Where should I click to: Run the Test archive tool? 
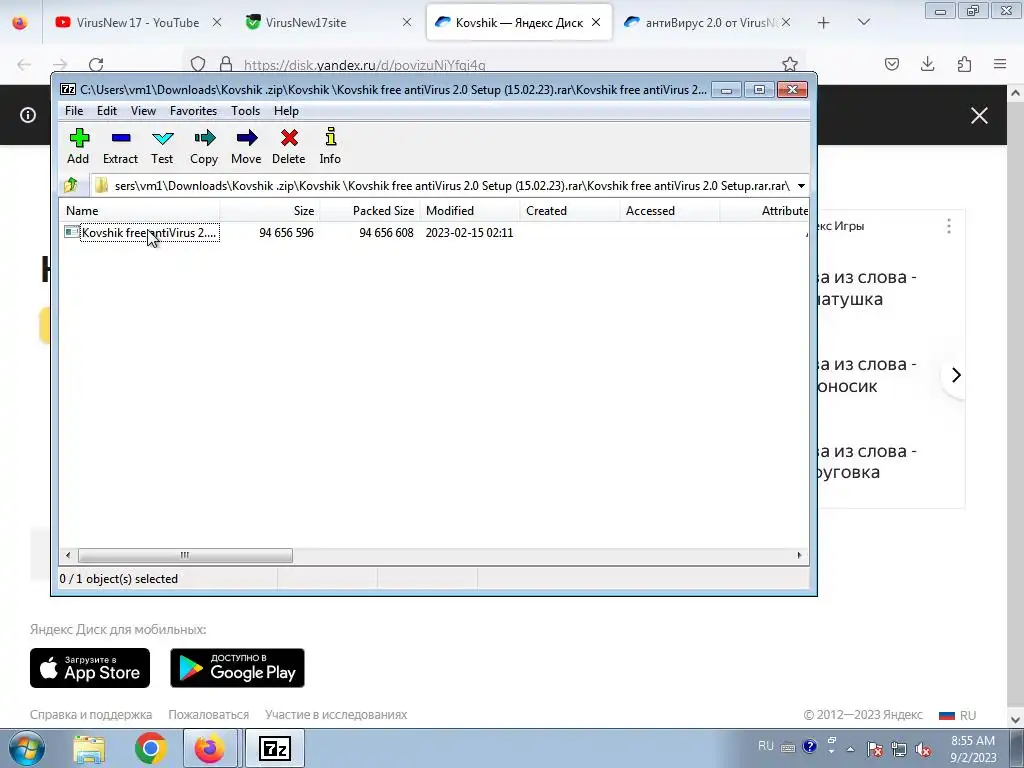click(x=162, y=146)
